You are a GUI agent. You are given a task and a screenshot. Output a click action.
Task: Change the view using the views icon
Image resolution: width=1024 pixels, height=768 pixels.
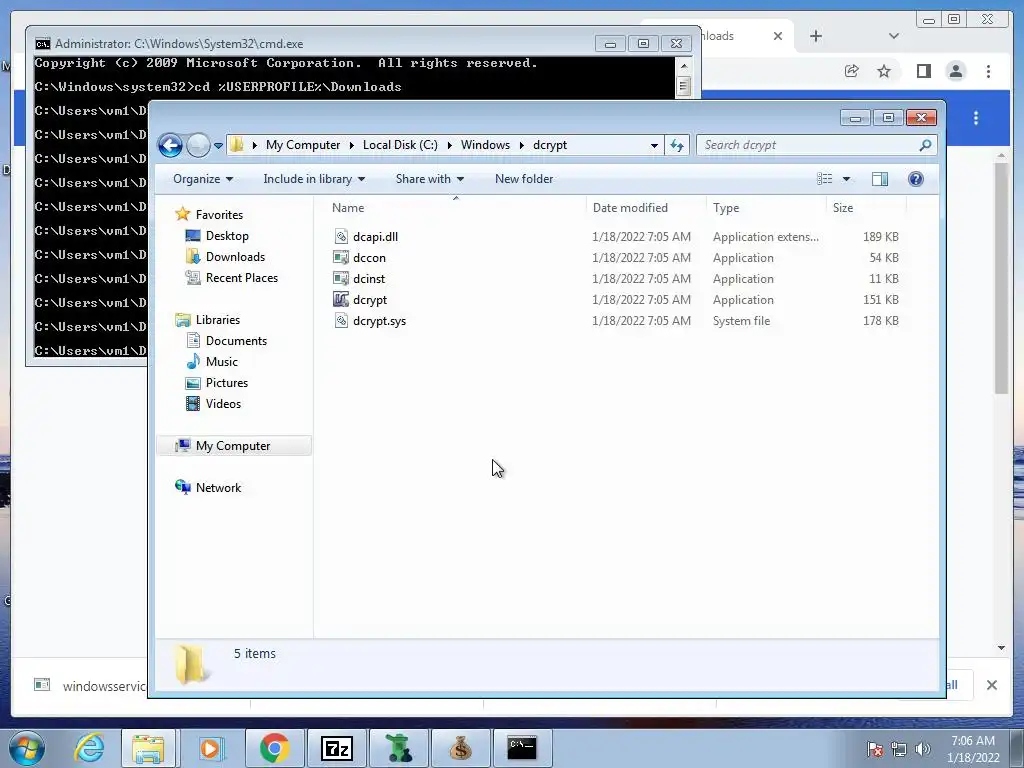[825, 179]
